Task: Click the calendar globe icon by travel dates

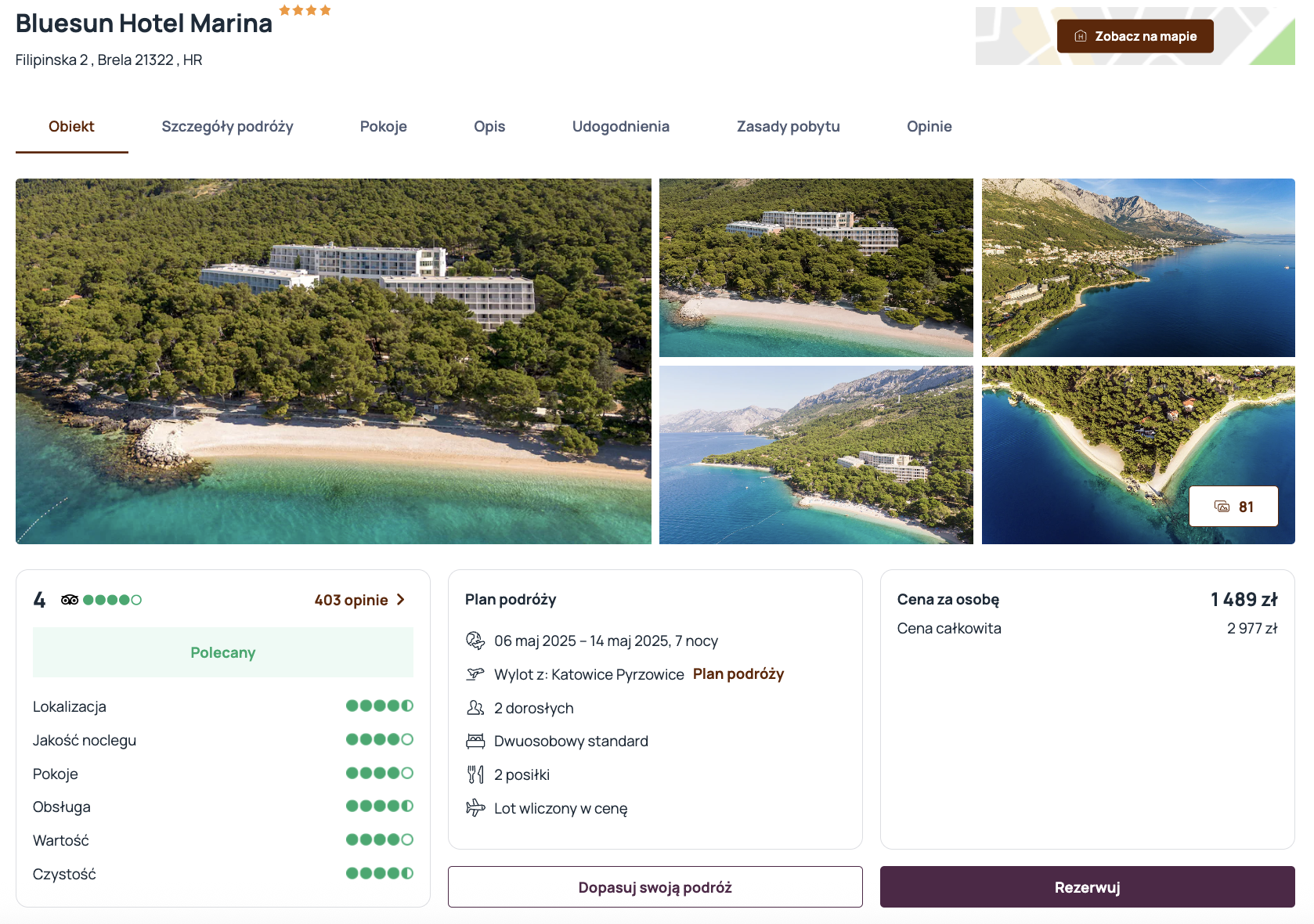Action: click(475, 641)
